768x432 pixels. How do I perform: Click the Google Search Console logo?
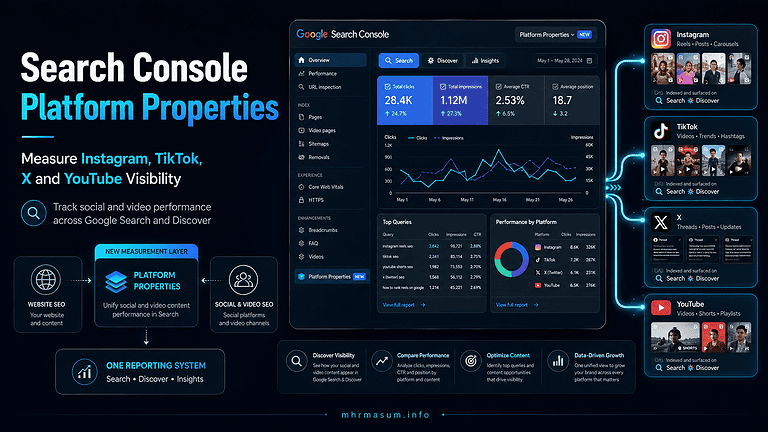click(x=342, y=34)
